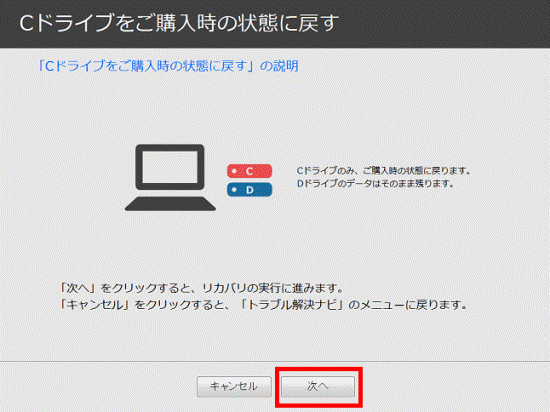Image resolution: width=550 pixels, height=412 pixels.
Task: Click the キャンセル button
Action: point(234,386)
